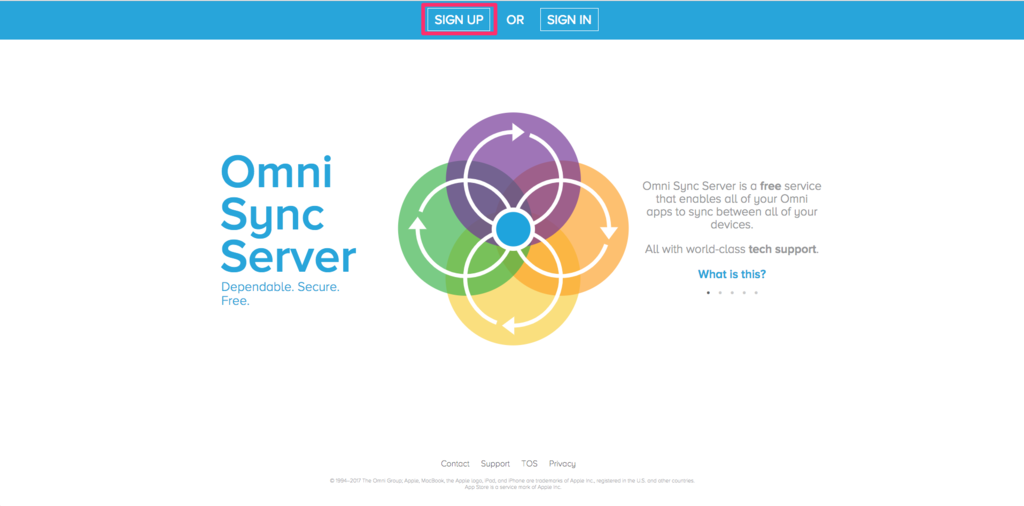The image size is (1024, 506).
Task: Select the third carousel dot
Action: pyautogui.click(x=732, y=293)
